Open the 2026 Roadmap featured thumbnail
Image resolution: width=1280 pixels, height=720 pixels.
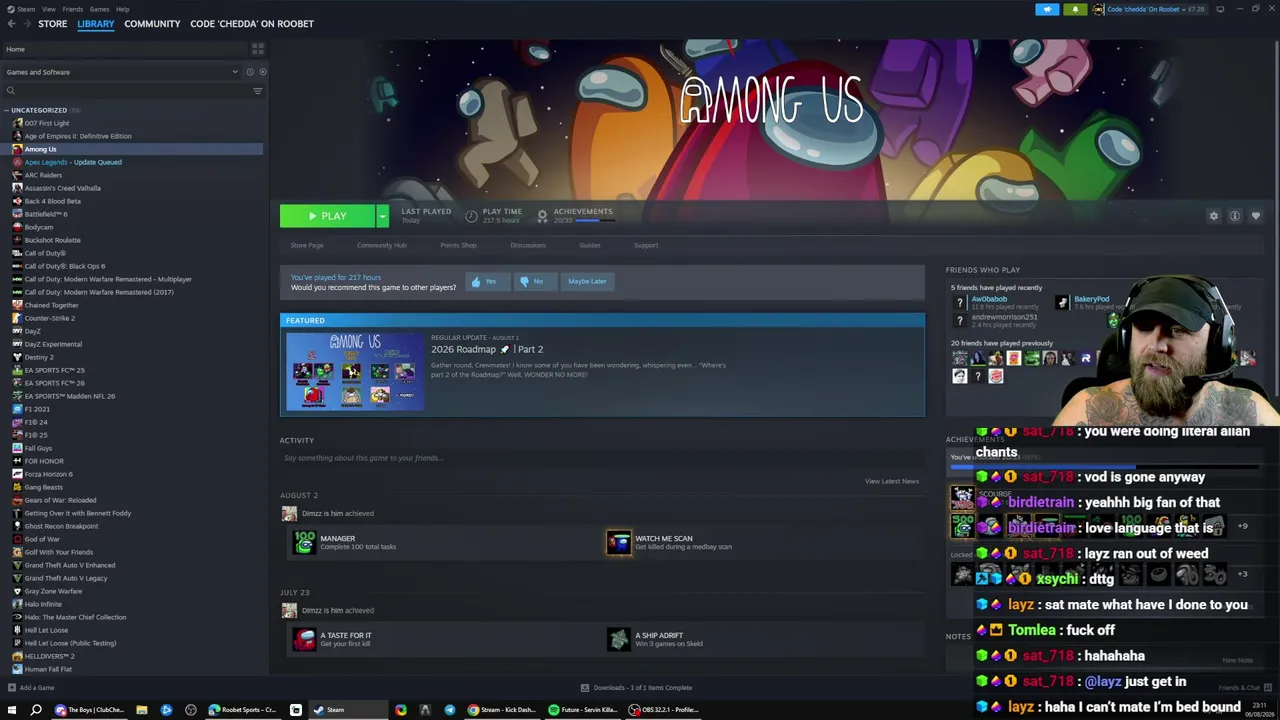(355, 372)
